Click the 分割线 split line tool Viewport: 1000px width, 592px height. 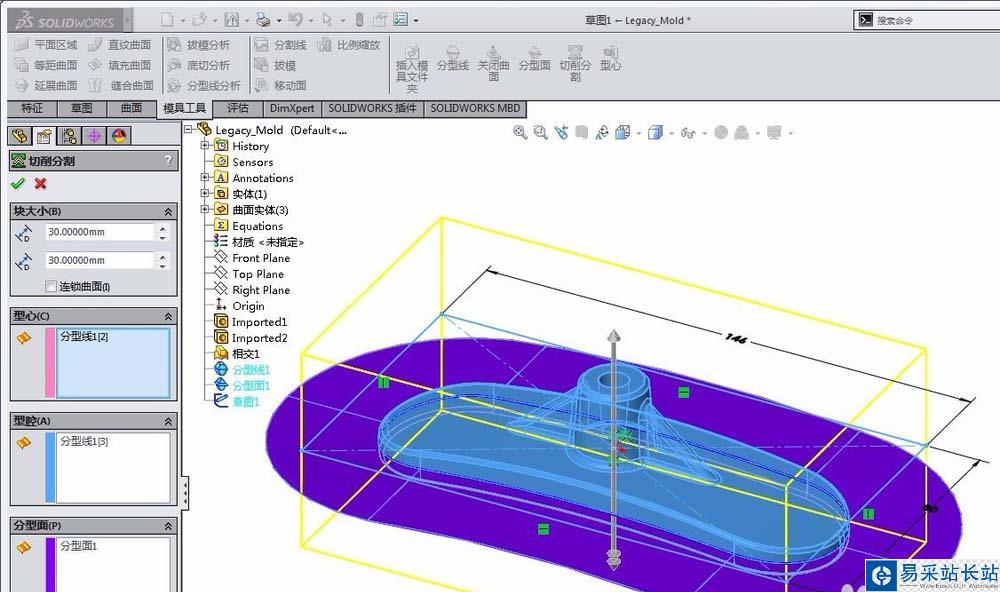[x=281, y=45]
